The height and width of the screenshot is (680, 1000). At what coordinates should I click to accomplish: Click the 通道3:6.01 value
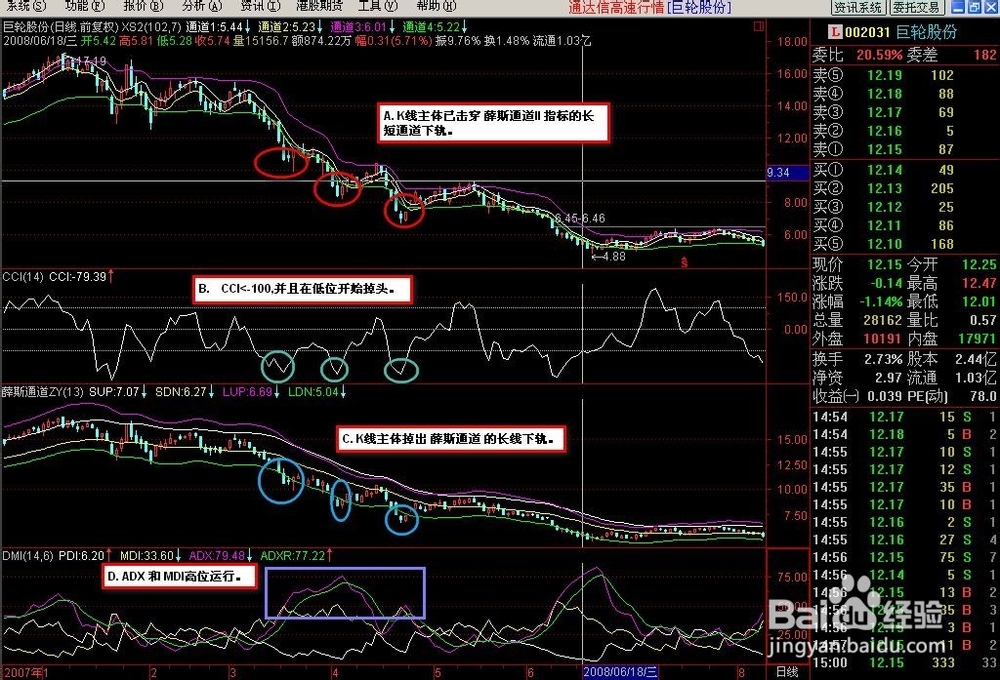(x=359, y=27)
